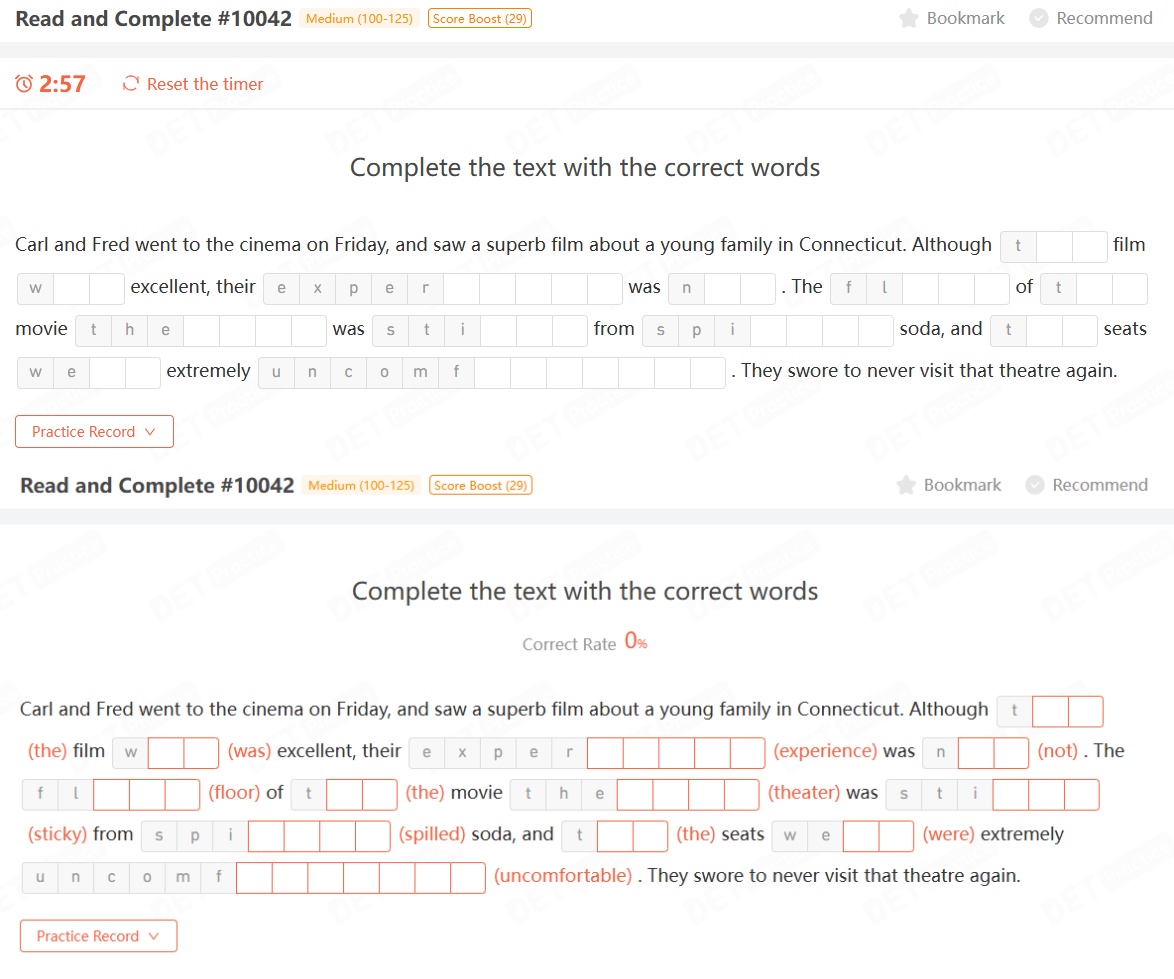Click first empty box of 'fl' word, top exercise
The width and height of the screenshot is (1174, 979).
tap(920, 289)
